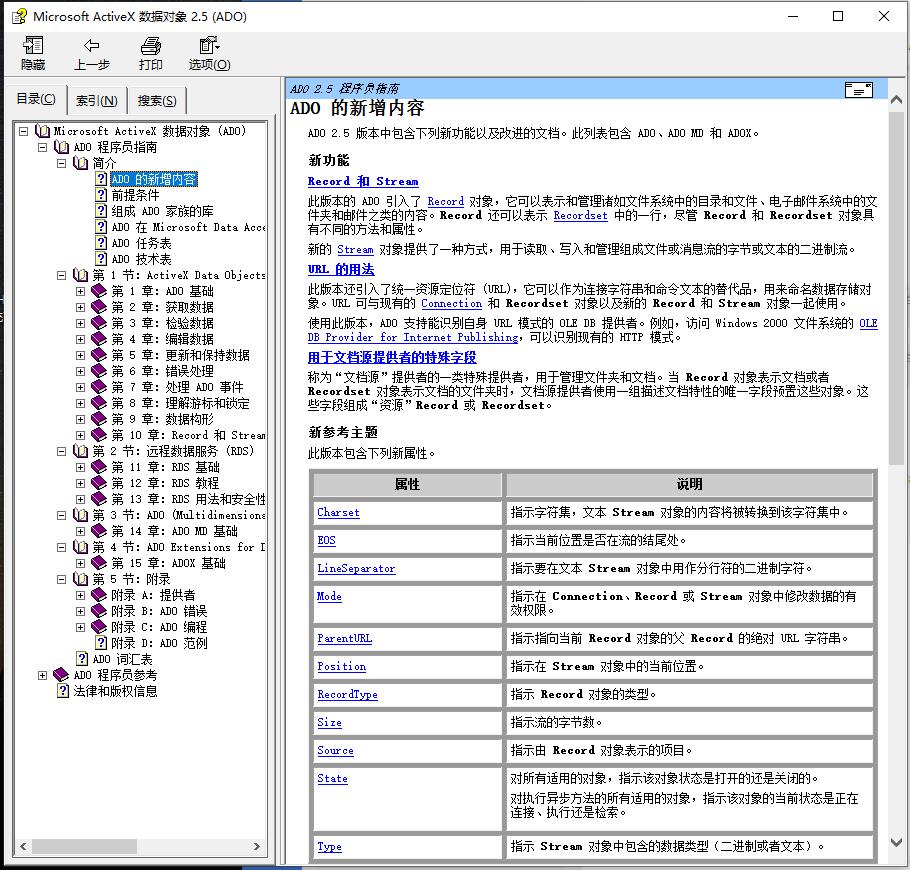Switch to the 目录(C) contents tab
This screenshot has width=910, height=870.
[x=36, y=99]
